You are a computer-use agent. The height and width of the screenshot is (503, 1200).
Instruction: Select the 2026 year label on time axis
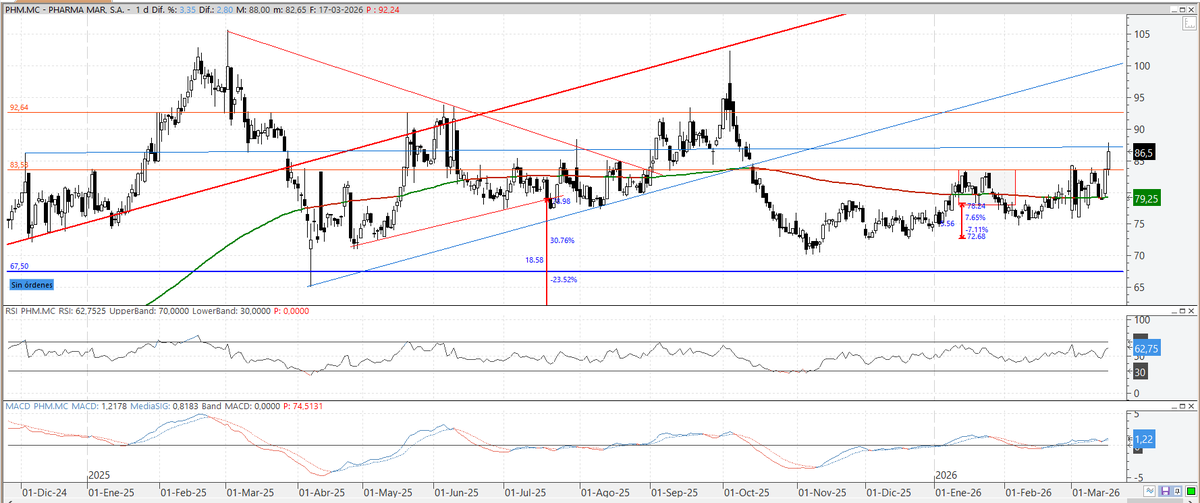946,476
